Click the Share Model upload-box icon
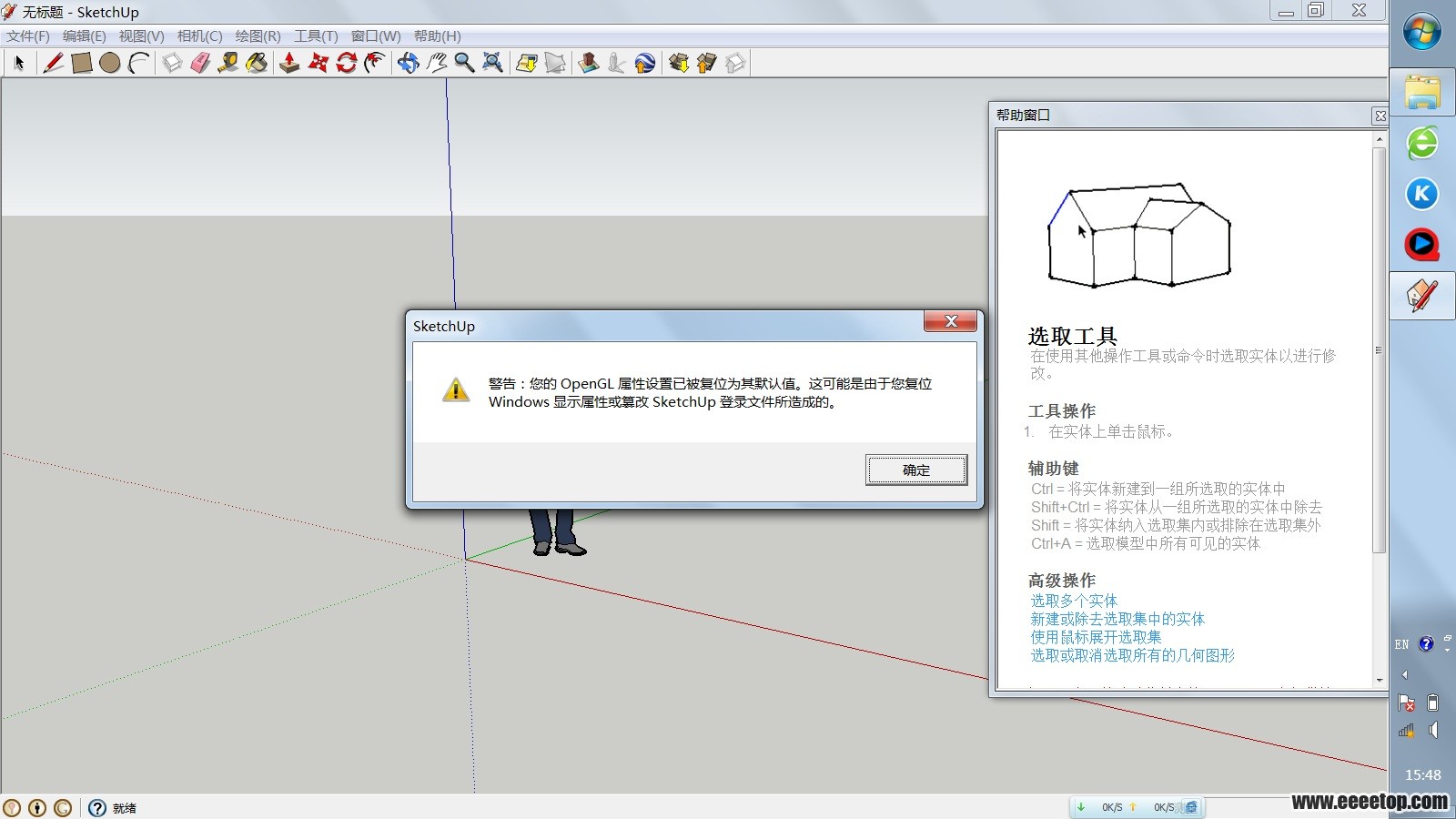Screen dimensions: 1456x819 click(x=706, y=63)
